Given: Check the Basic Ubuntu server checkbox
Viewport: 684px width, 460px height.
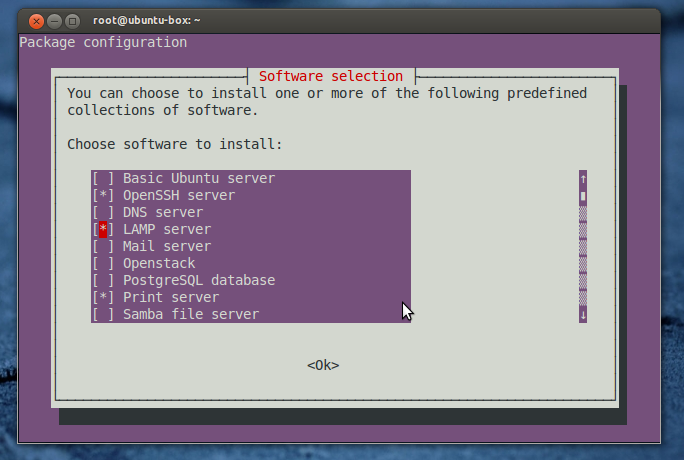Looking at the screenshot, I should (103, 178).
